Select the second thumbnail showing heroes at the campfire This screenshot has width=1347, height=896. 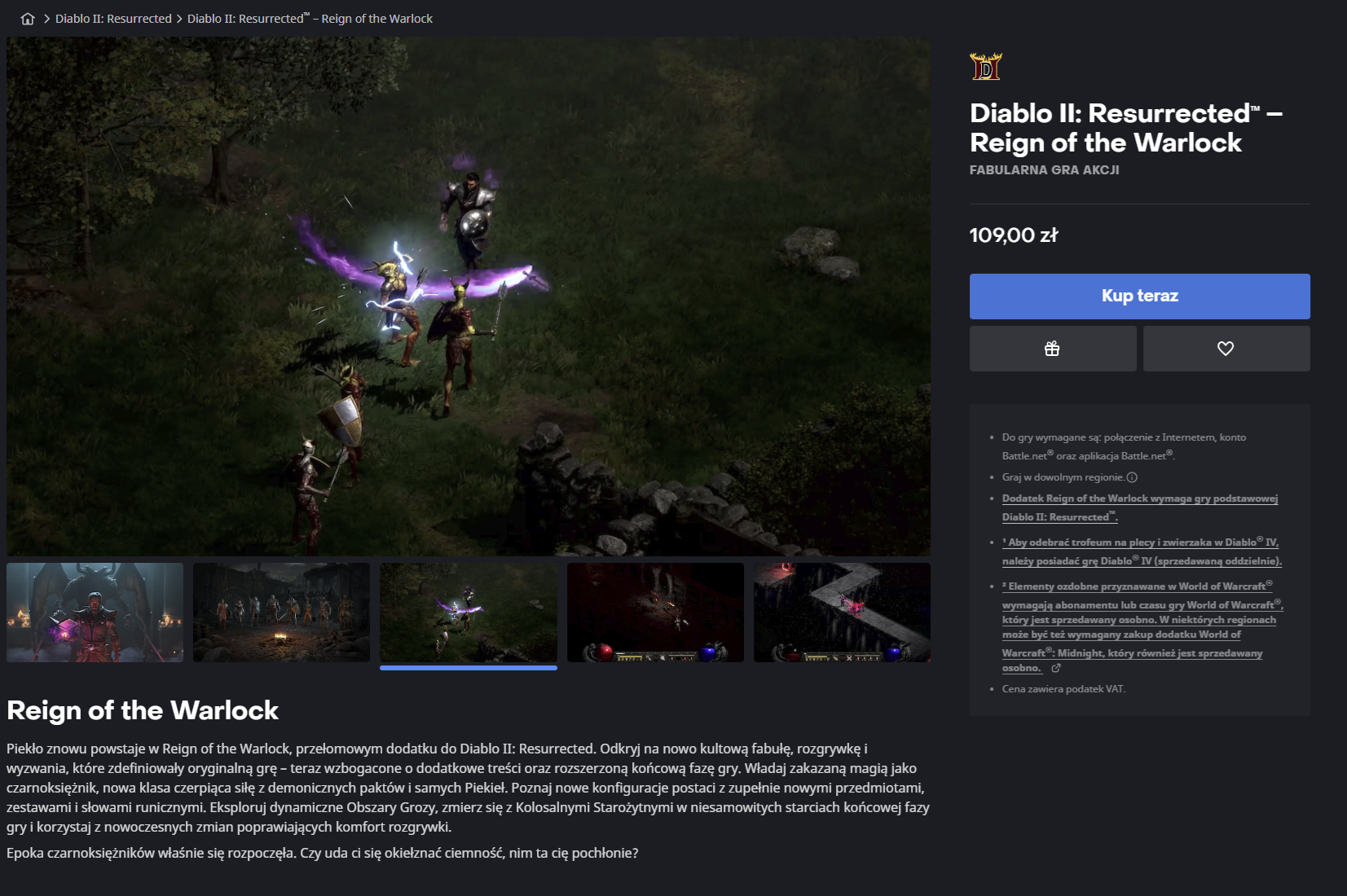[x=282, y=613]
